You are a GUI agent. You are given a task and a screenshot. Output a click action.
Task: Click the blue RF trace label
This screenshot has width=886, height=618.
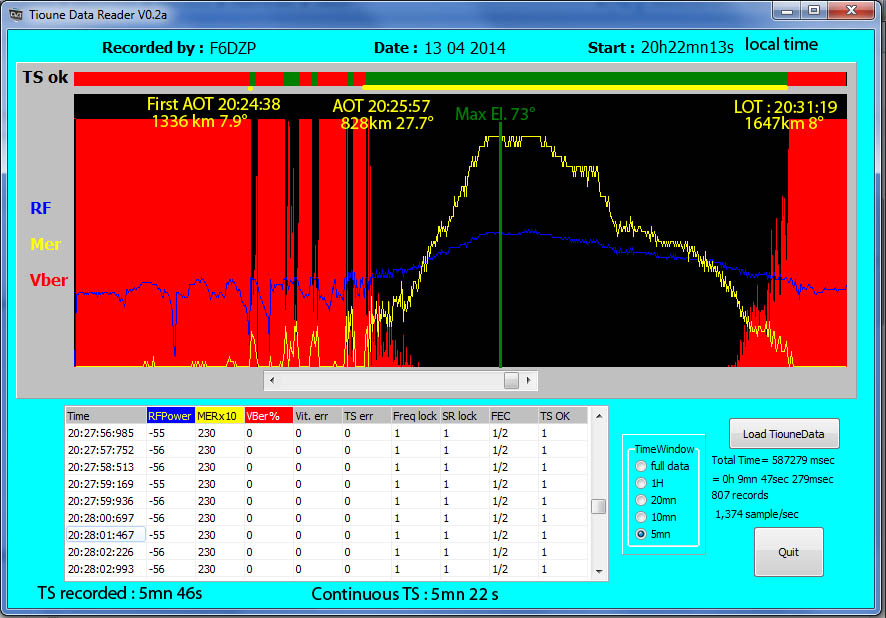40,208
